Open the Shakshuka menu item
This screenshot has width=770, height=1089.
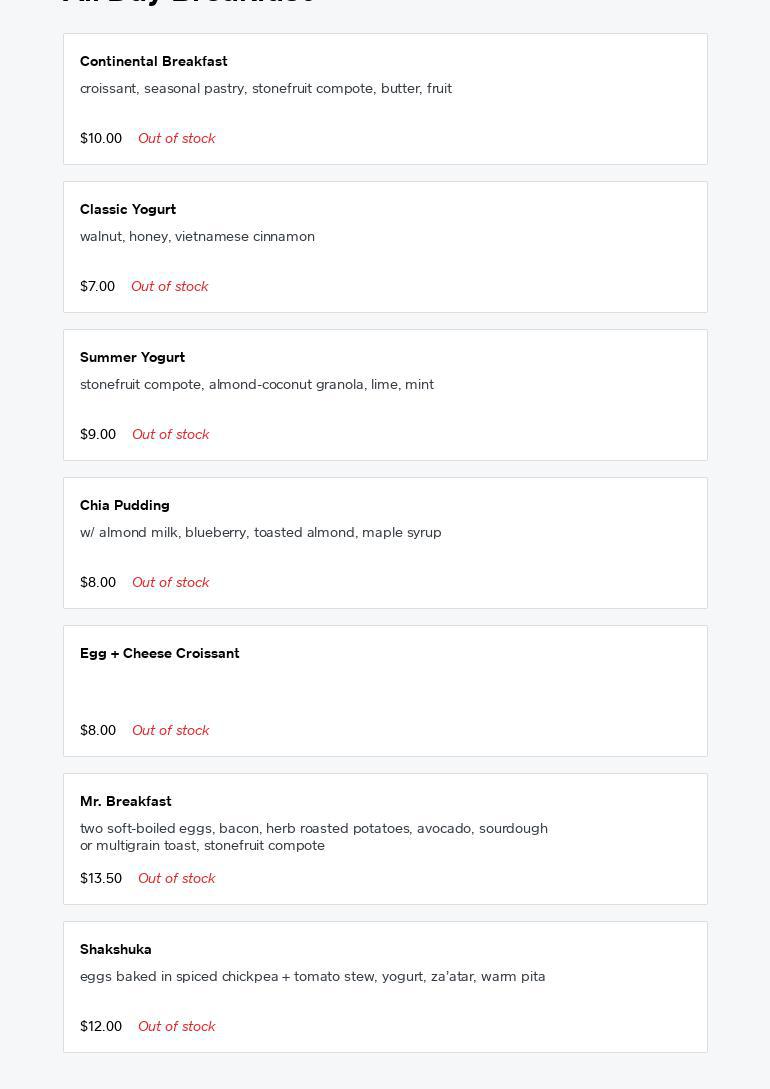pos(385,987)
